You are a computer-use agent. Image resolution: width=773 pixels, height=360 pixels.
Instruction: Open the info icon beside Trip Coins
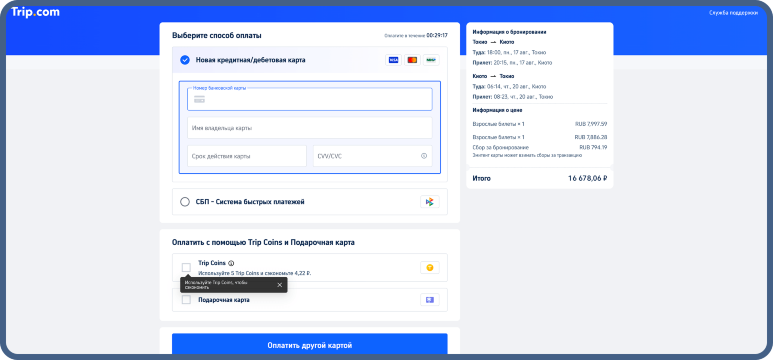(x=231, y=263)
